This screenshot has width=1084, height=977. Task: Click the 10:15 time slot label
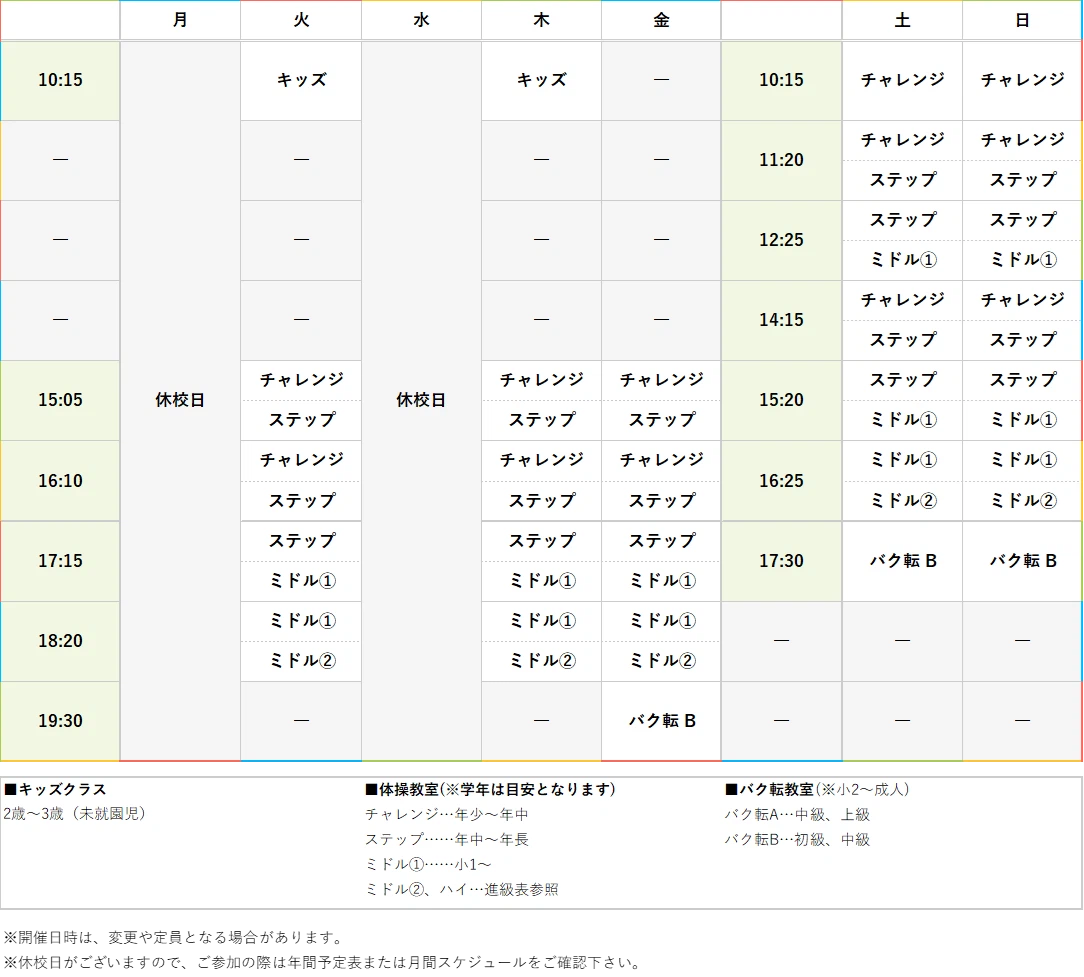pyautogui.click(x=60, y=80)
